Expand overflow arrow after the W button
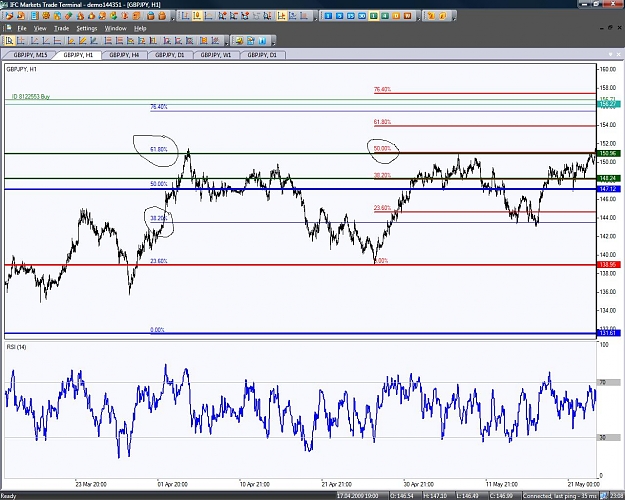 [419, 18]
